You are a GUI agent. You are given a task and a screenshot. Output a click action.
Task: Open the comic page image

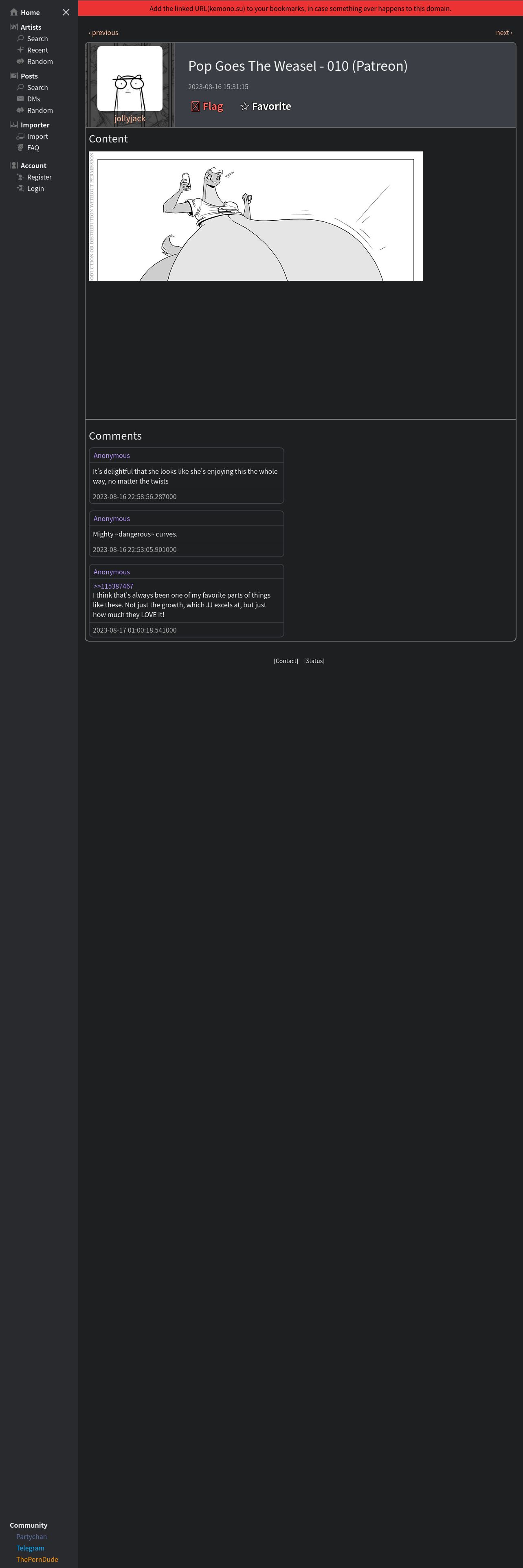pos(256,216)
